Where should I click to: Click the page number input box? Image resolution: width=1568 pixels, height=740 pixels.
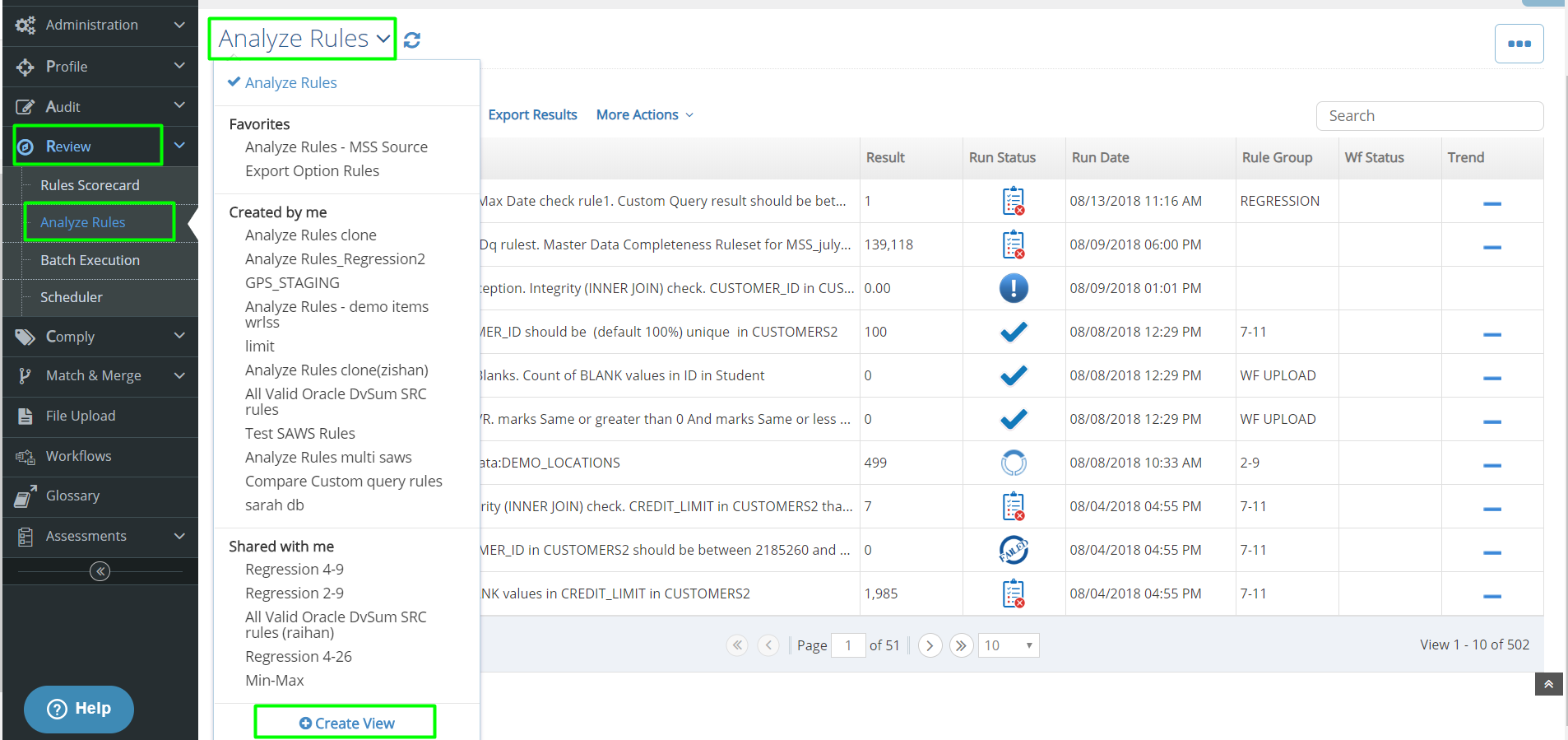(x=848, y=645)
